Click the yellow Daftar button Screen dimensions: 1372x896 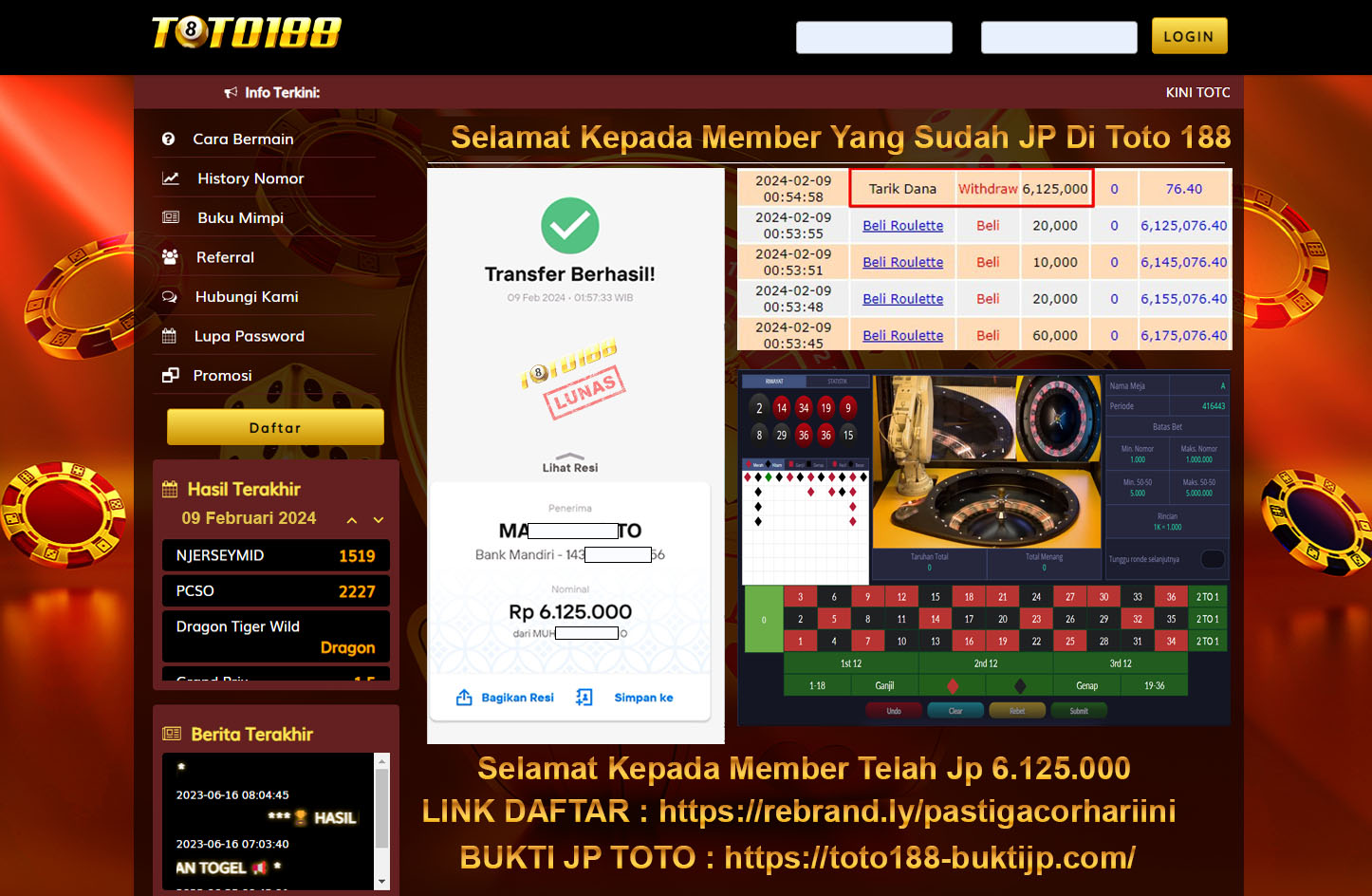pos(275,427)
